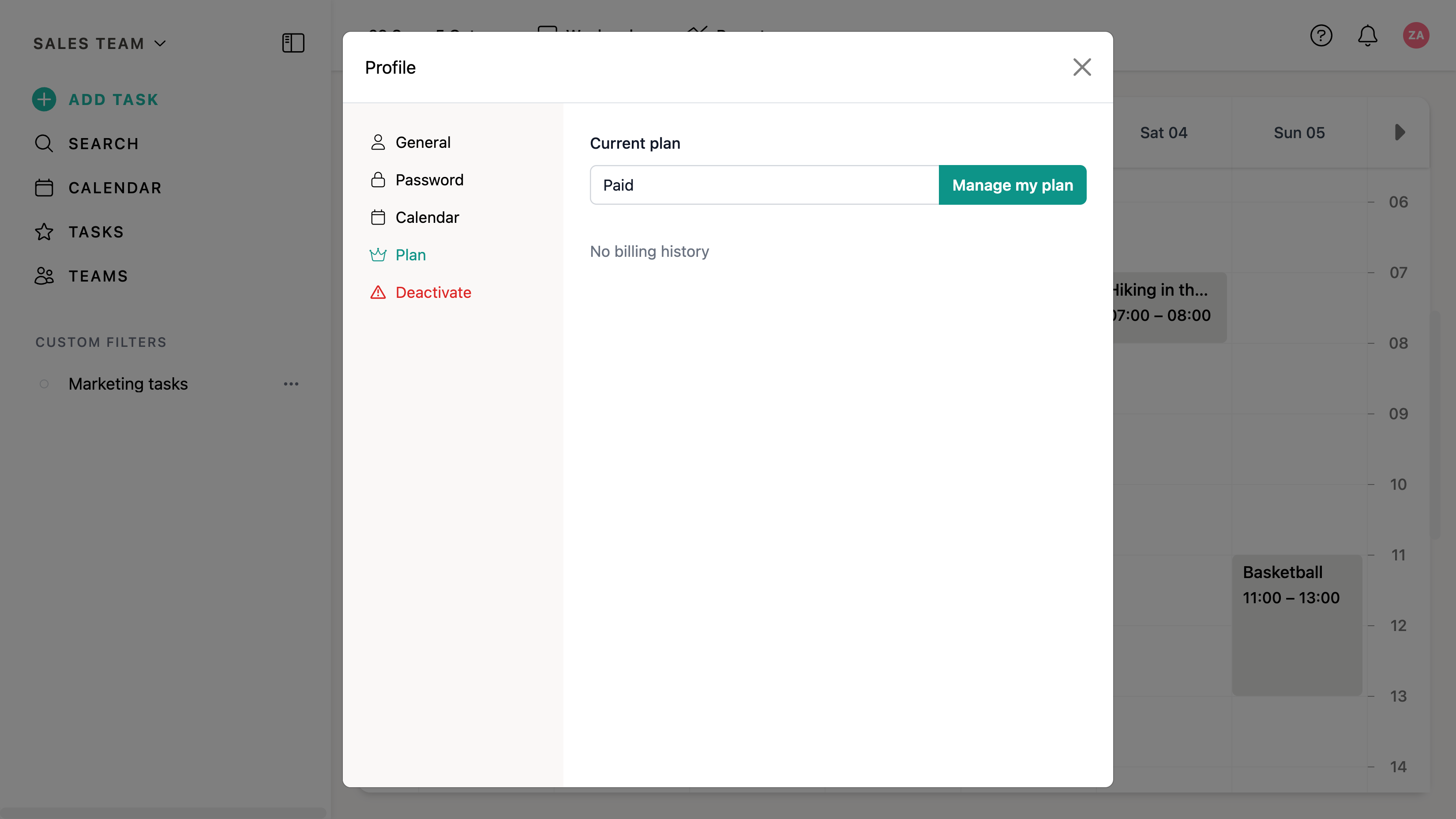
Task: Click the ZA user avatar
Action: [1415, 36]
